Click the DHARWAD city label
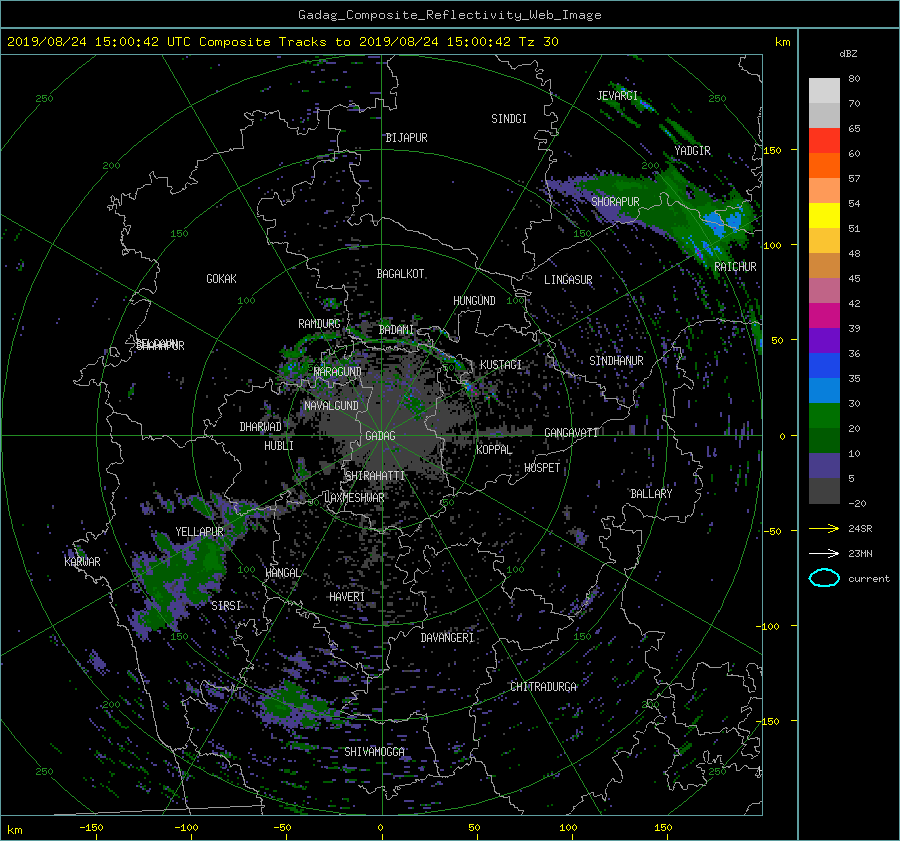 [260, 427]
